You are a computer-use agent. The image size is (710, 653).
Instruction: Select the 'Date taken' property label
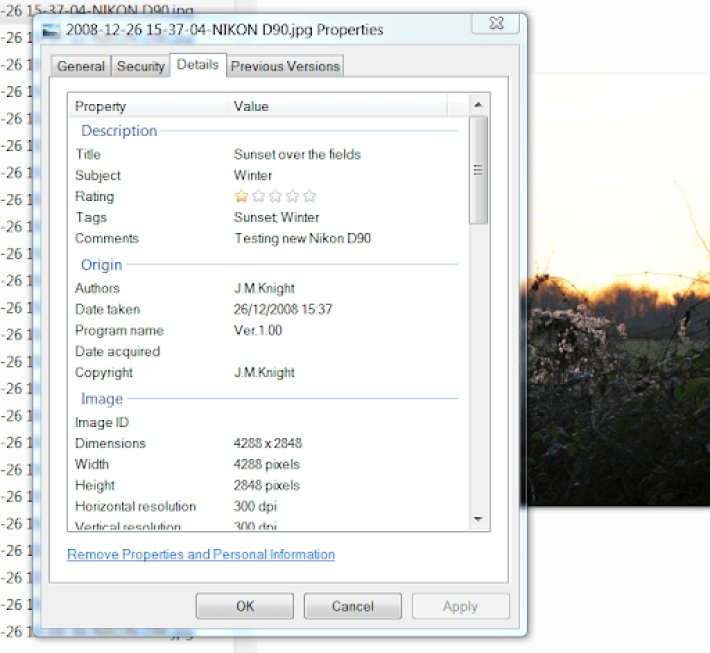point(108,309)
